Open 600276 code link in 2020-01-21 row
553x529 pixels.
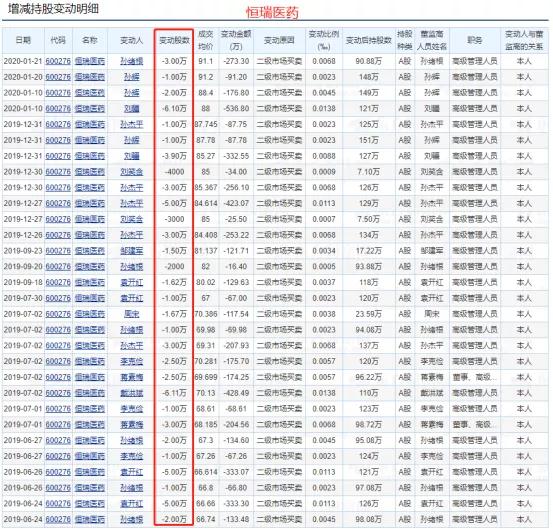58,61
